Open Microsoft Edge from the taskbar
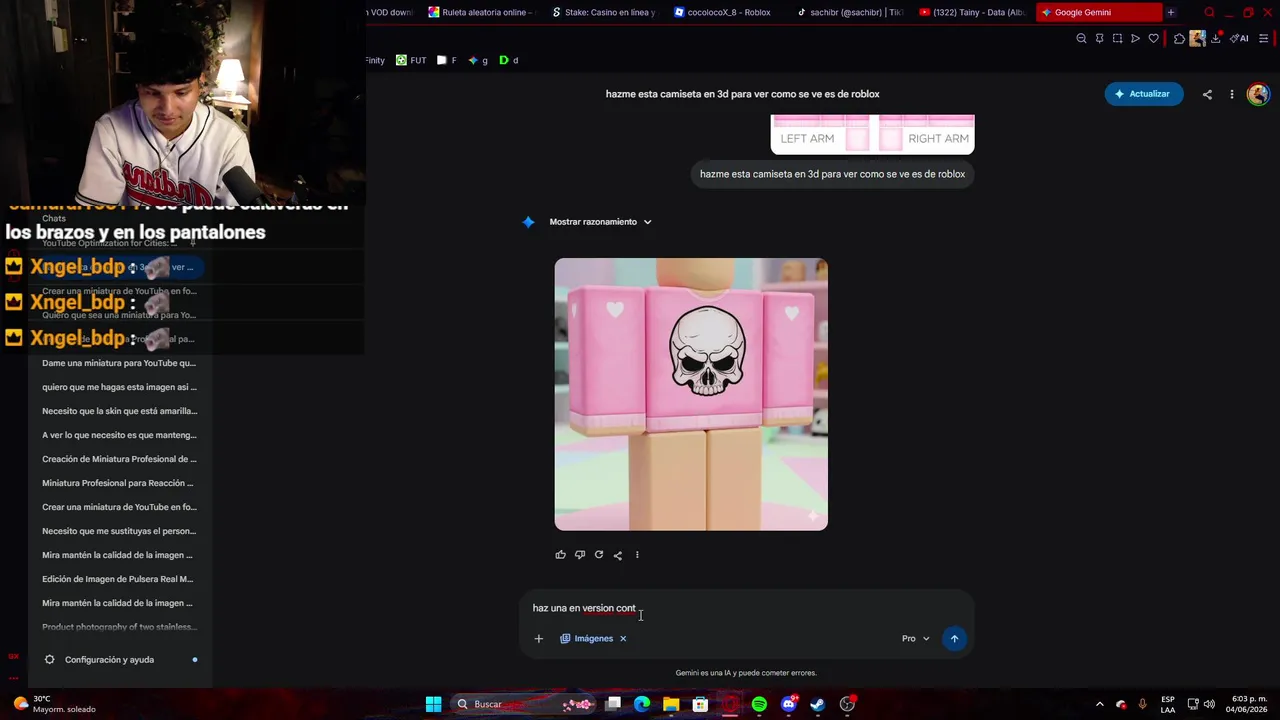1280x720 pixels. (x=642, y=704)
